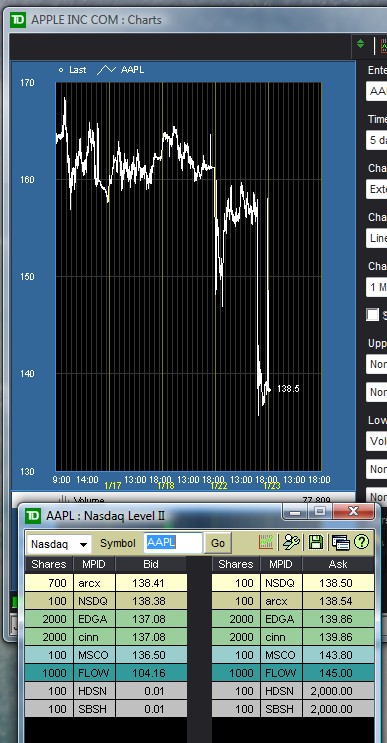This screenshot has width=387, height=743.
Task: Open the Volume lower indicator dropdown
Action: point(377,441)
